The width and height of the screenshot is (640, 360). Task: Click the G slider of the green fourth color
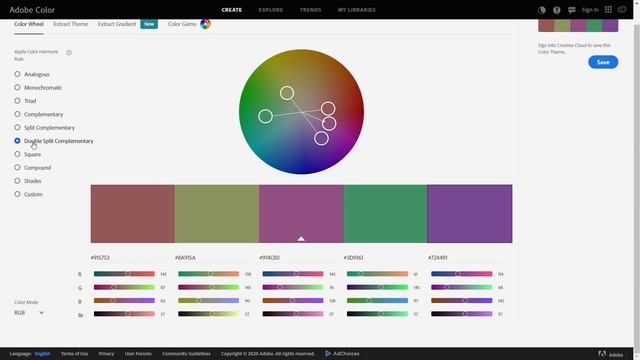point(377,287)
